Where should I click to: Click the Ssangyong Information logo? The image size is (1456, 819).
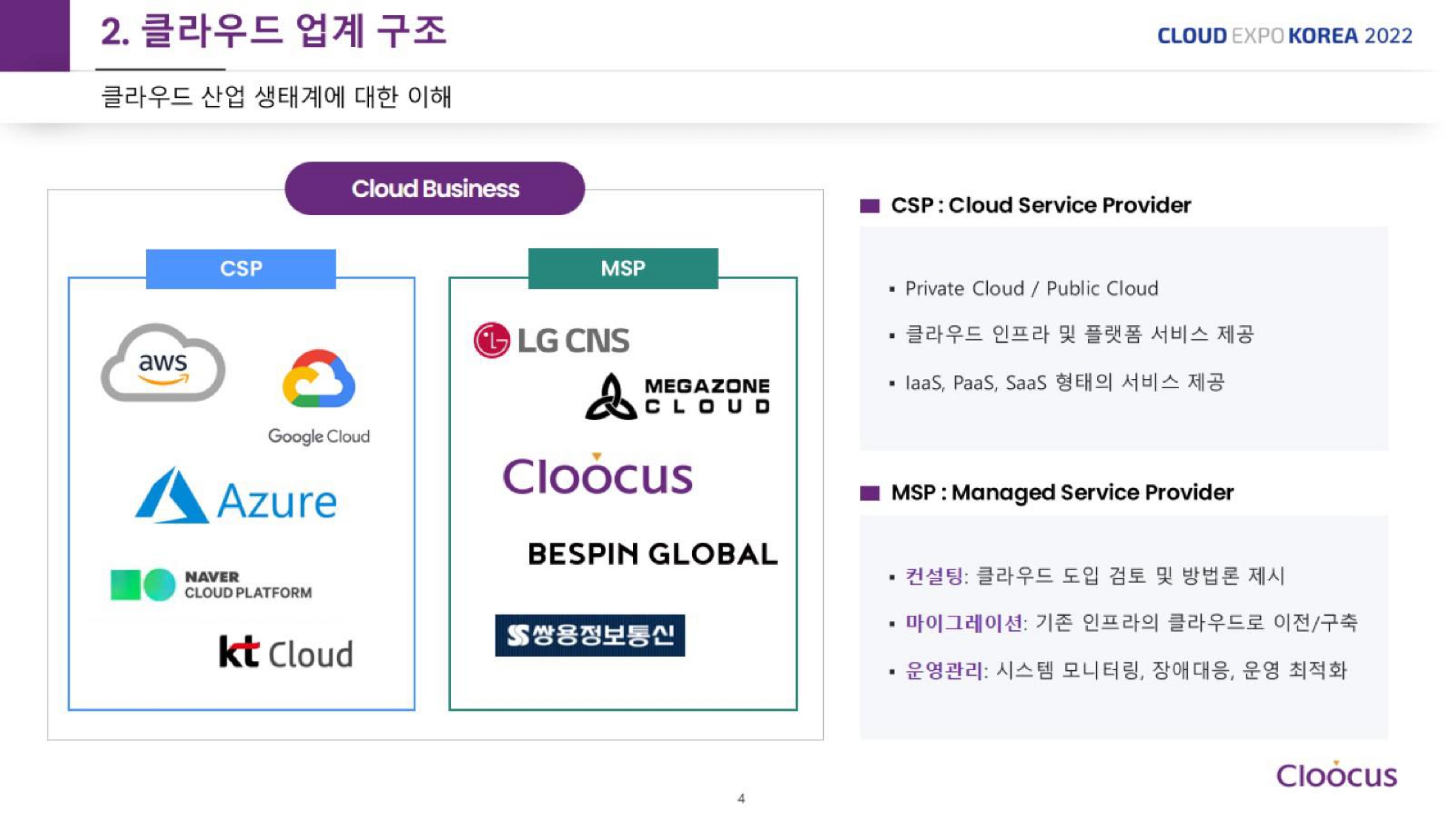pyautogui.click(x=590, y=635)
